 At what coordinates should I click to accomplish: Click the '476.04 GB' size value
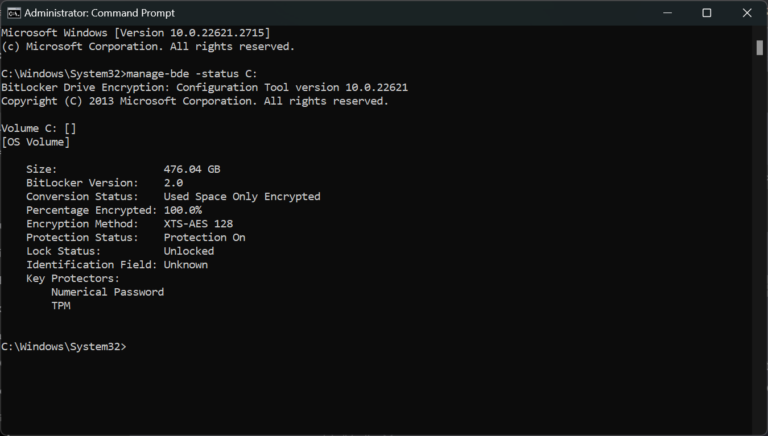click(192, 170)
